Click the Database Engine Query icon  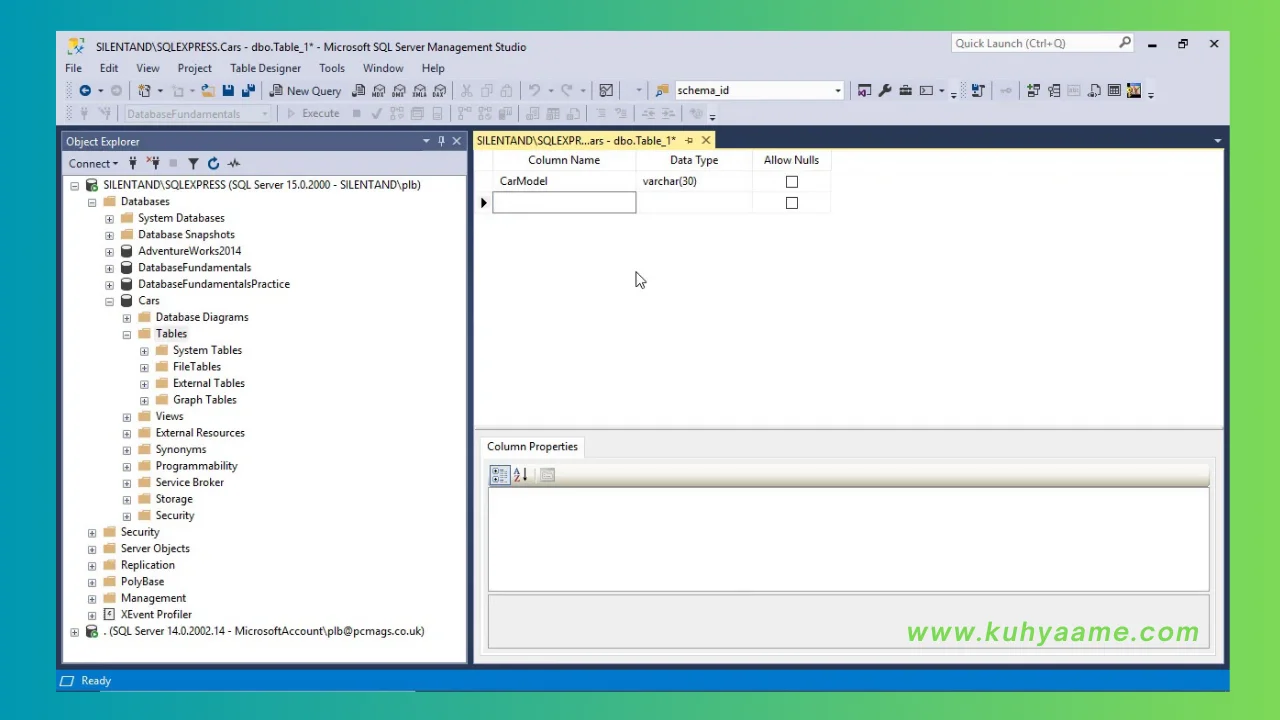click(x=358, y=90)
